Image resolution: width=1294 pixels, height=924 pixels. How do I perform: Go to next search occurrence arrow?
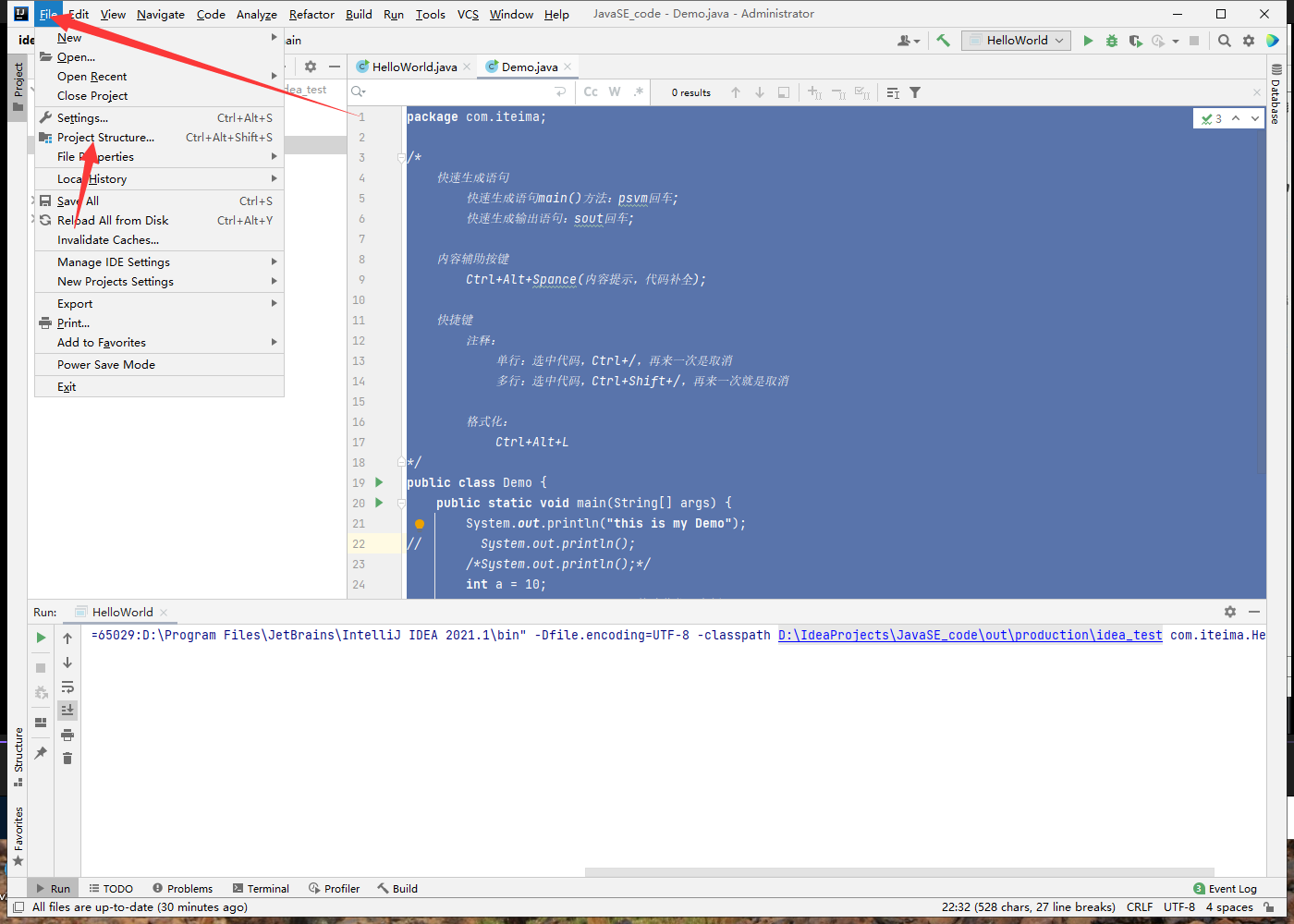click(760, 92)
